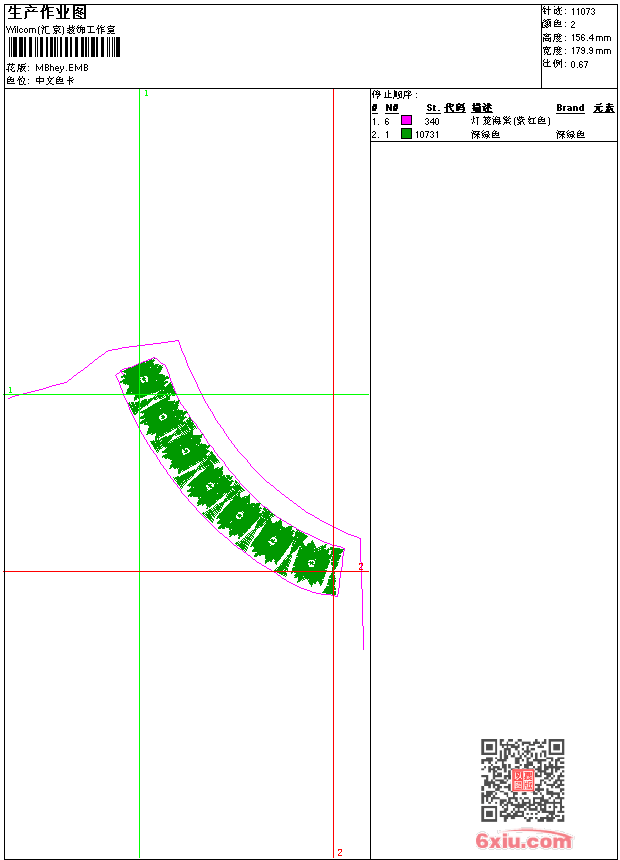Select stitch count 340 in row 1
The height and width of the screenshot is (860, 620).
[432, 121]
